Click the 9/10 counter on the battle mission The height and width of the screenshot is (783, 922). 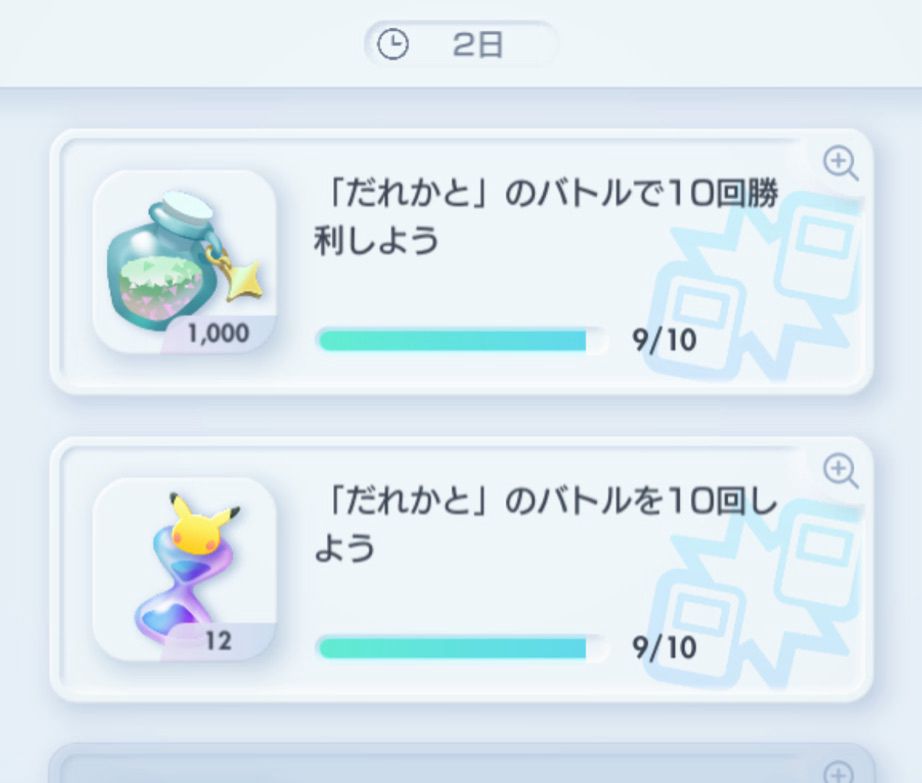(664, 648)
